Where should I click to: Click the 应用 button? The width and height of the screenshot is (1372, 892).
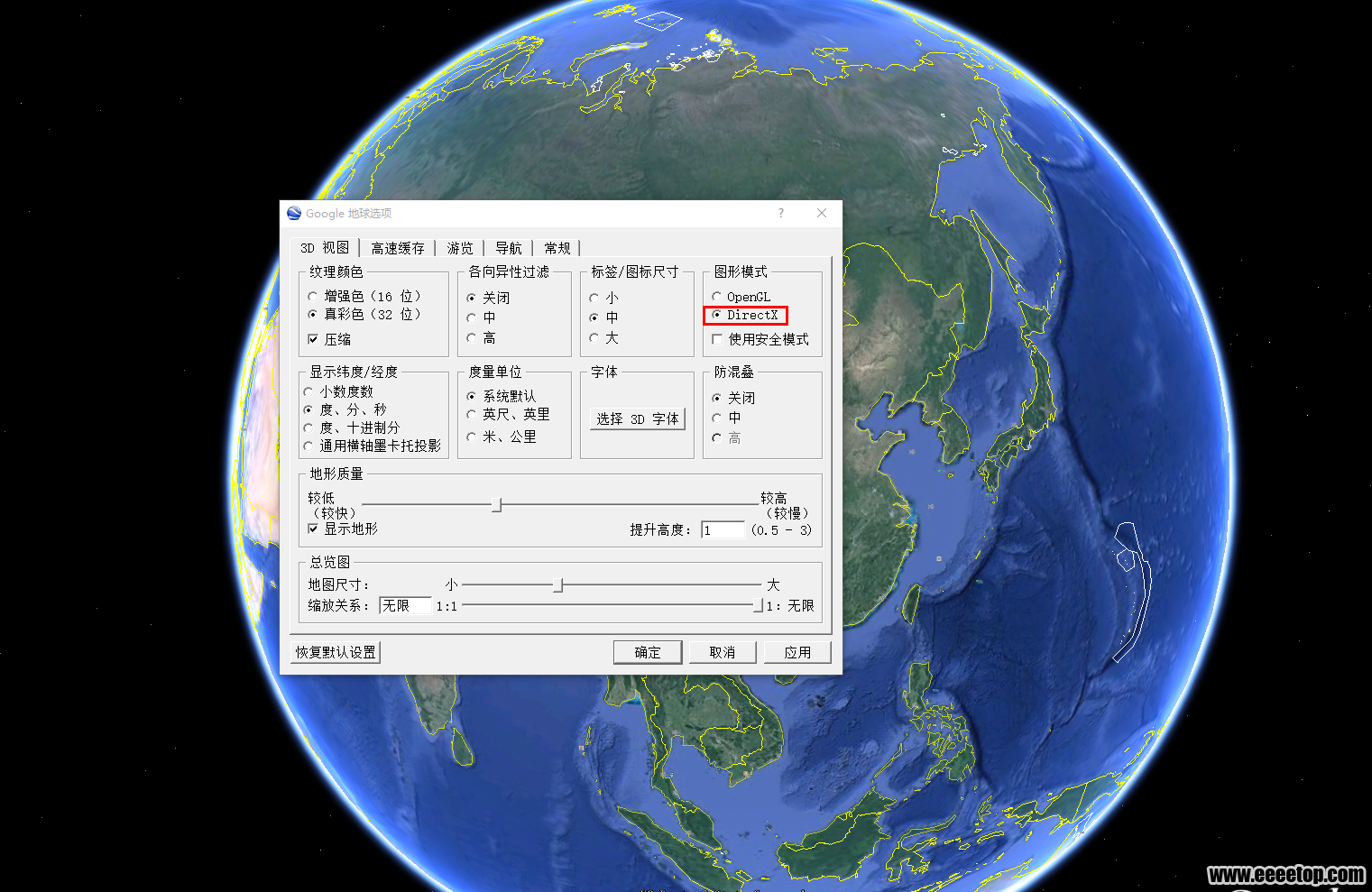797,652
